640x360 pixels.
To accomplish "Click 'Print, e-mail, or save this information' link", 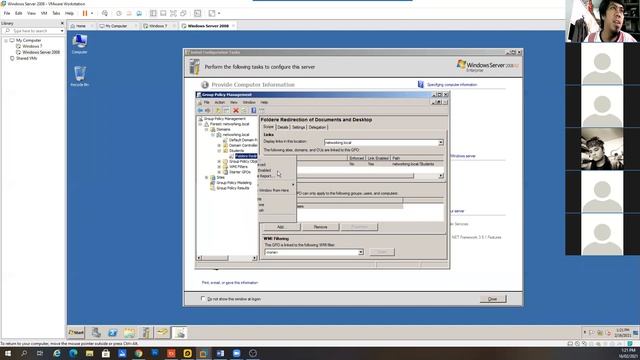I will (x=230, y=282).
